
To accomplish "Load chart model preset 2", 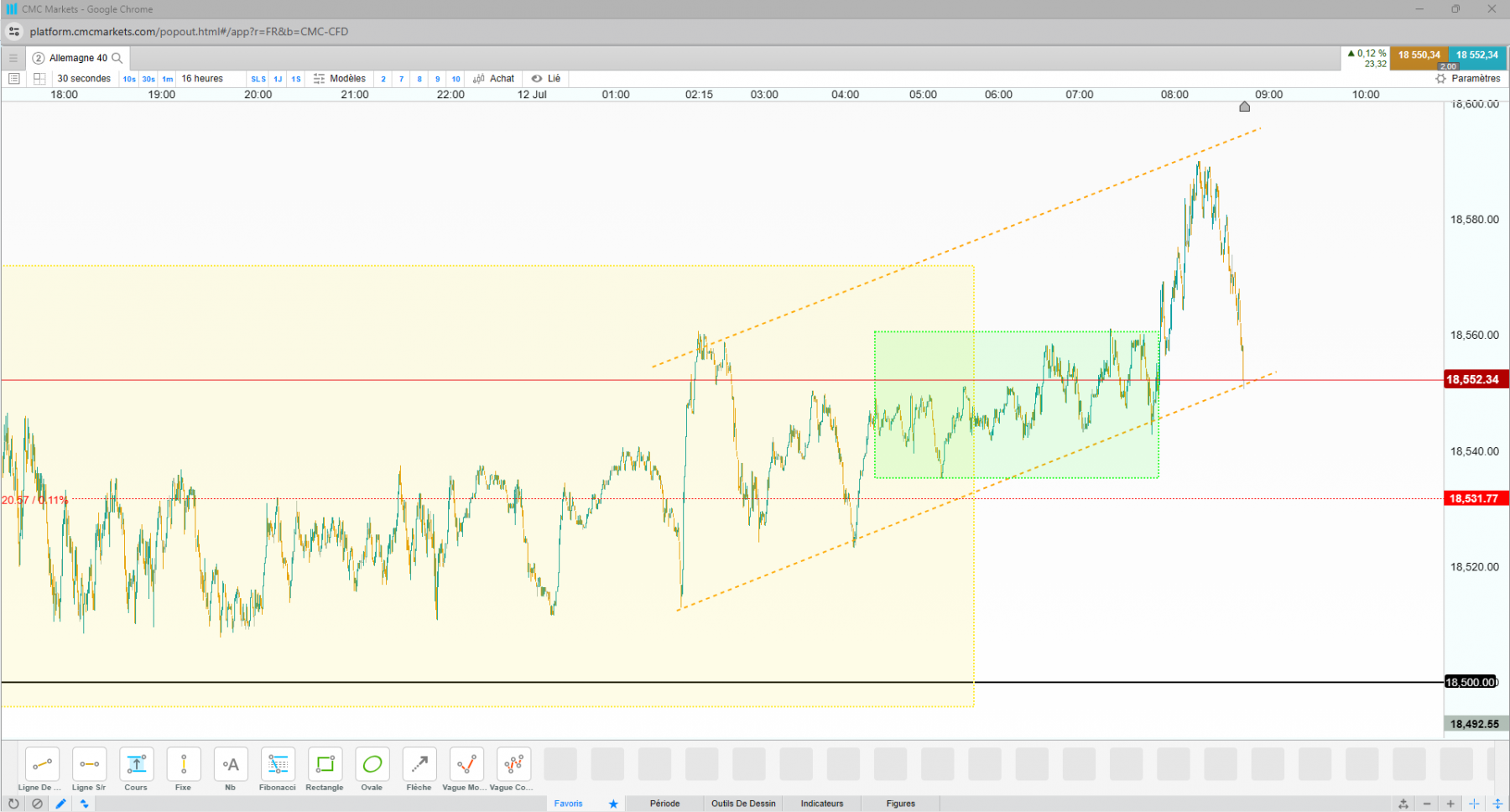I will (x=383, y=79).
